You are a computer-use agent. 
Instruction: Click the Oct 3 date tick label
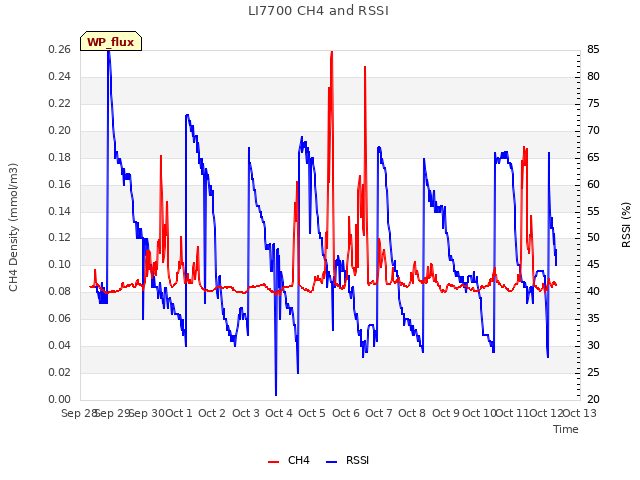point(246,413)
